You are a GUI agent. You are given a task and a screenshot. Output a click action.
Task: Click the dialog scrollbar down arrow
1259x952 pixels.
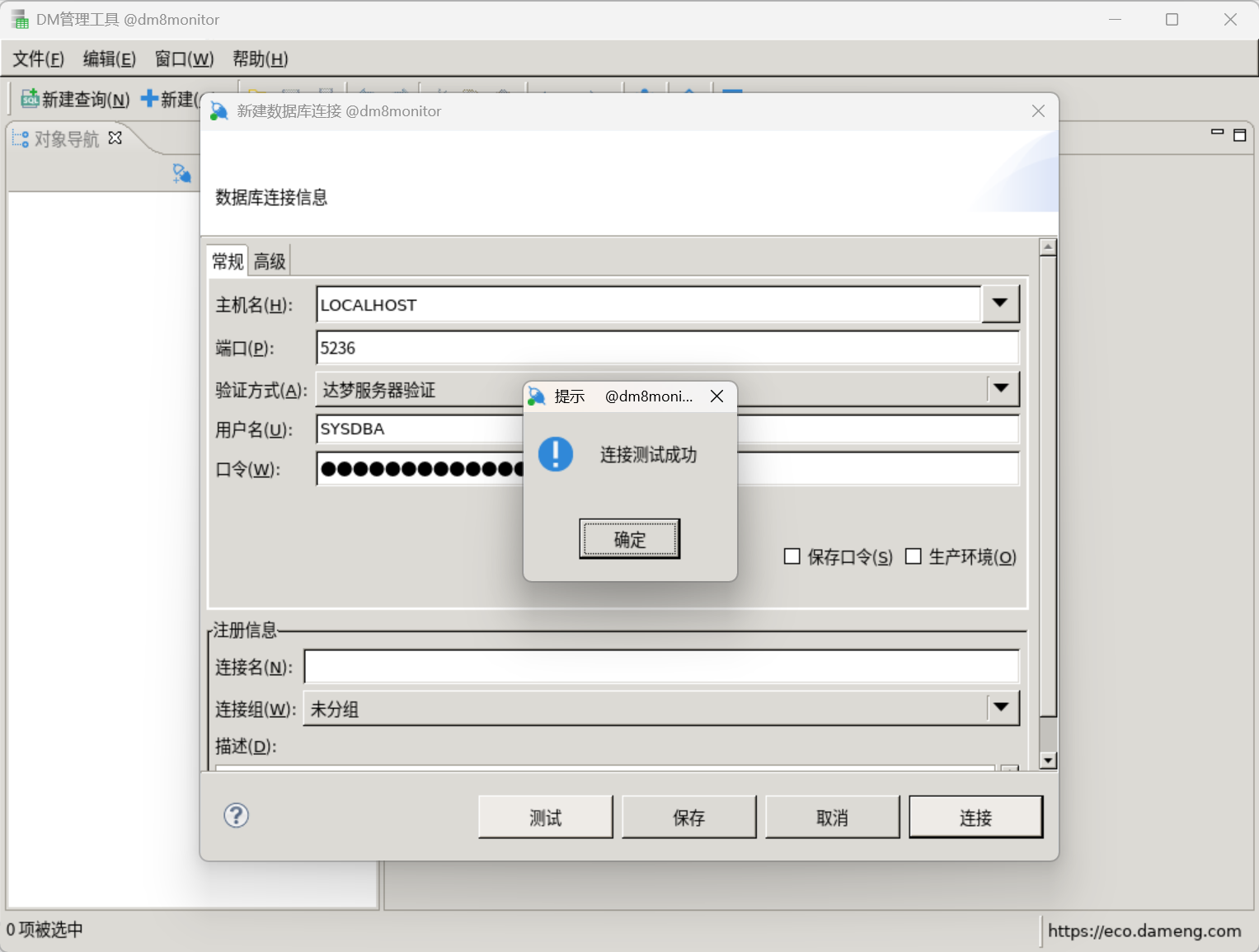[x=1048, y=760]
